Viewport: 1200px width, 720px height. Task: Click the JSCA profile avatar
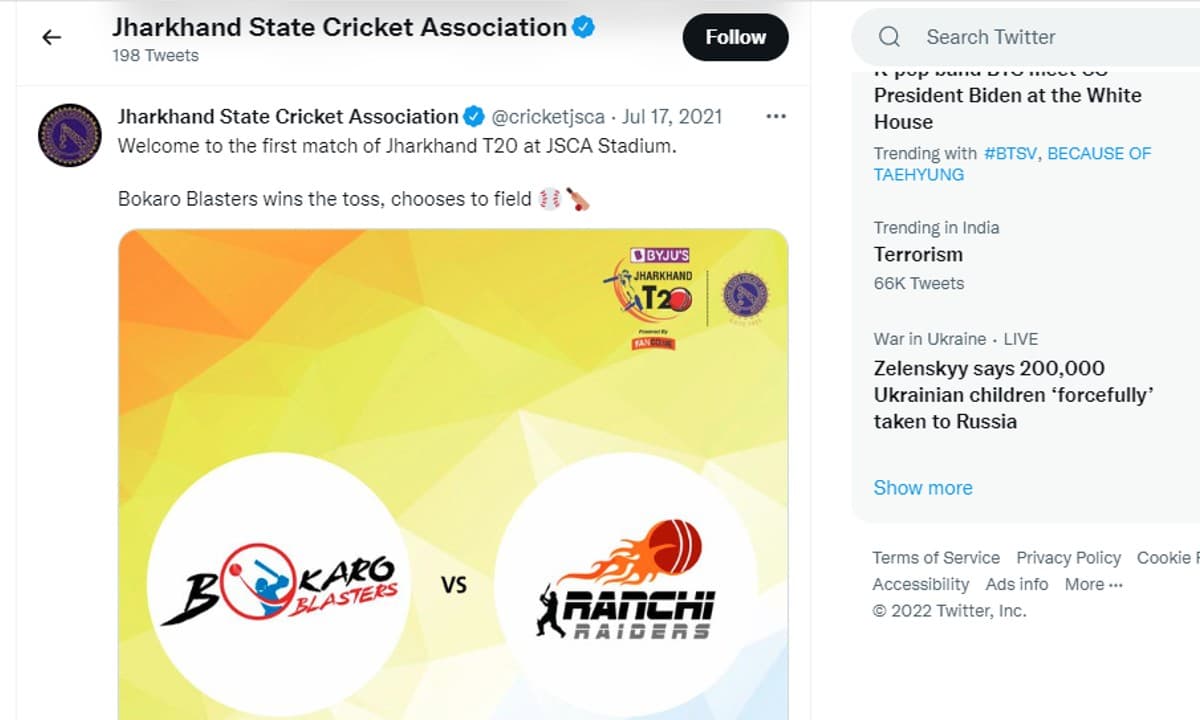point(69,134)
